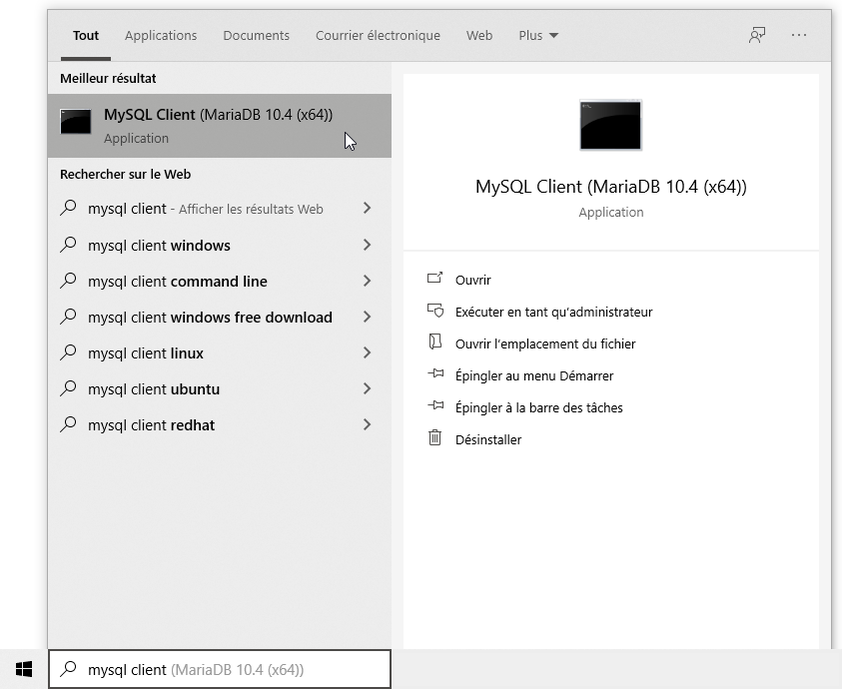Screen dimensions: 842x689
Task: Select the Tout tab
Action: pos(86,35)
